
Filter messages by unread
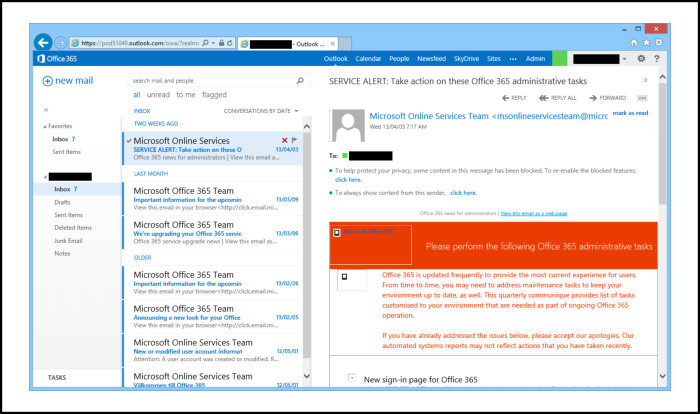[158, 95]
